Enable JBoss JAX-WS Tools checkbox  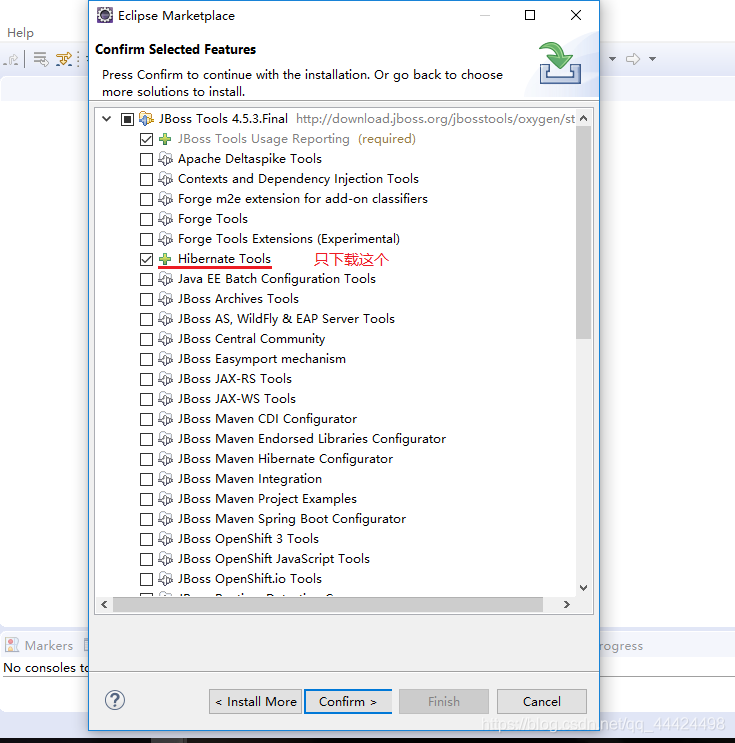(x=146, y=399)
